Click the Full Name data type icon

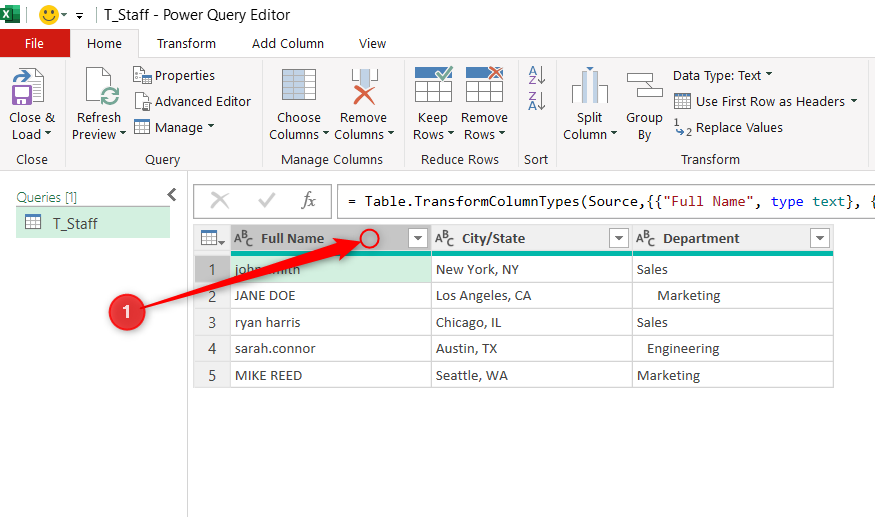pyautogui.click(x=243, y=238)
